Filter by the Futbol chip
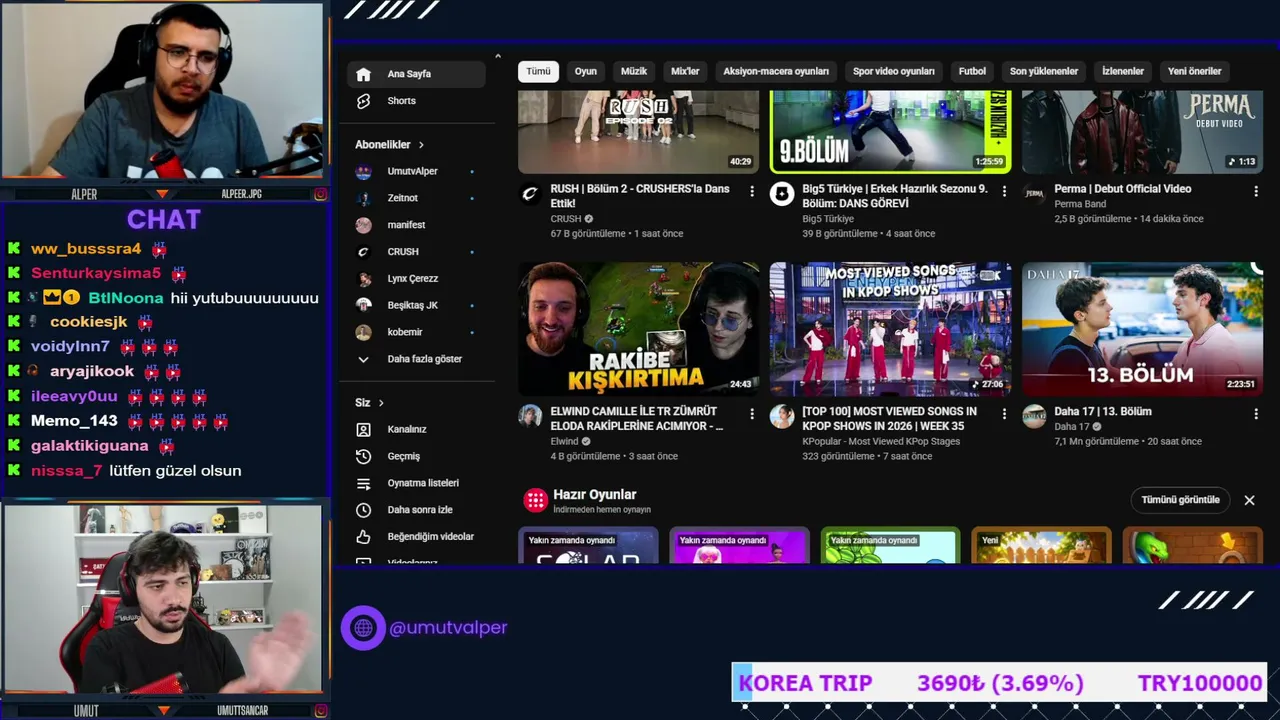The height and width of the screenshot is (720, 1280). 972,71
